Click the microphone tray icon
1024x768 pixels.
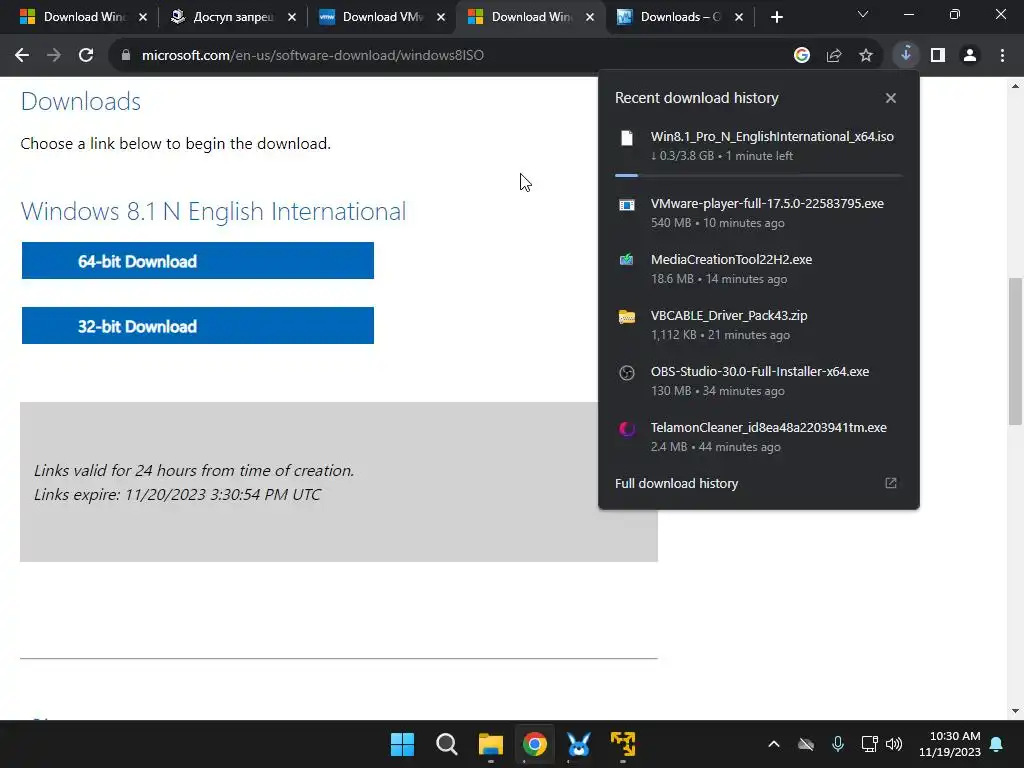coord(838,744)
